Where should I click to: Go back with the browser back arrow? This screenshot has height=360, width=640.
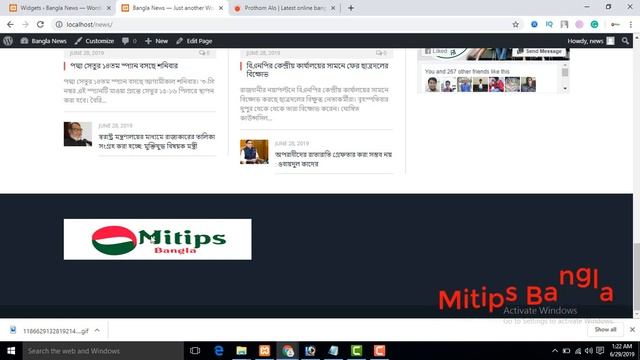pyautogui.click(x=10, y=24)
